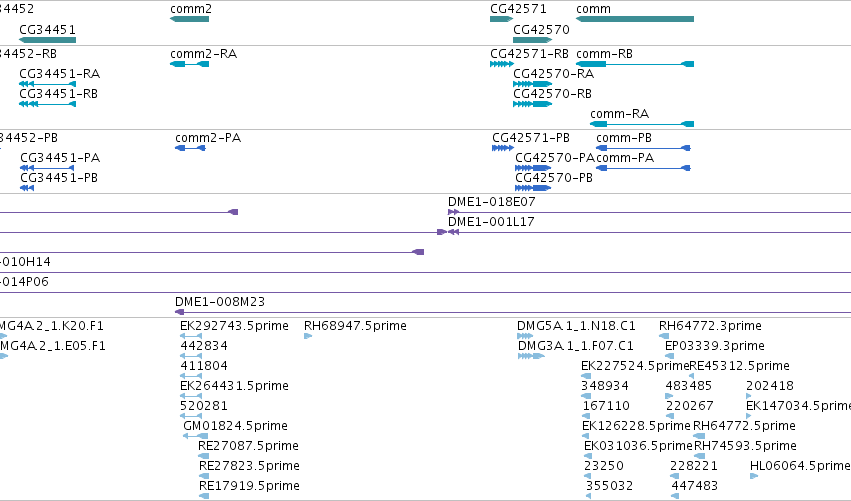Click the RE27823.5prime EST glyph
Screen dimensions: 851x501
(x=204, y=476)
